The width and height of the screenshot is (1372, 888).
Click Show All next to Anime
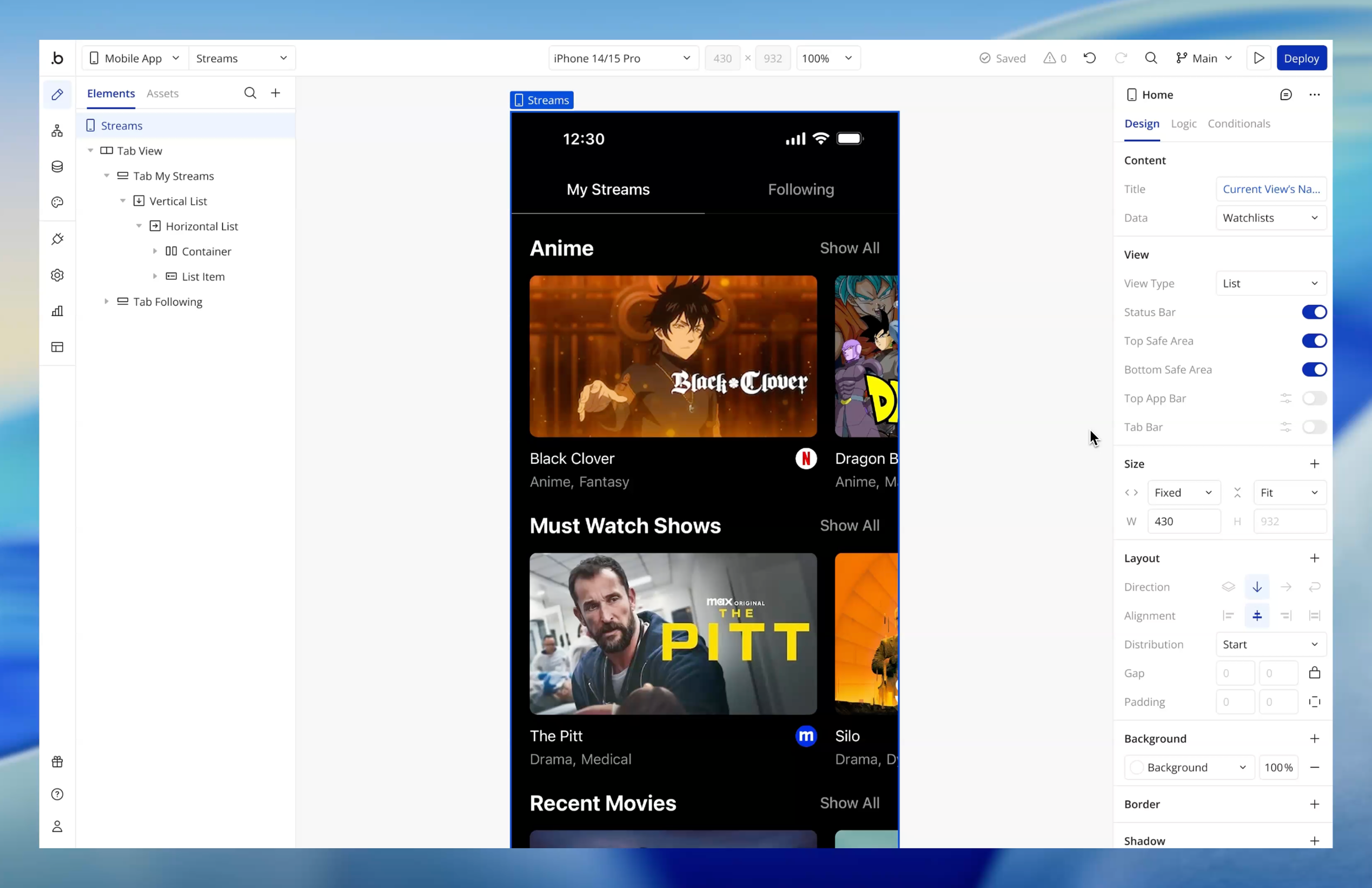coord(850,248)
